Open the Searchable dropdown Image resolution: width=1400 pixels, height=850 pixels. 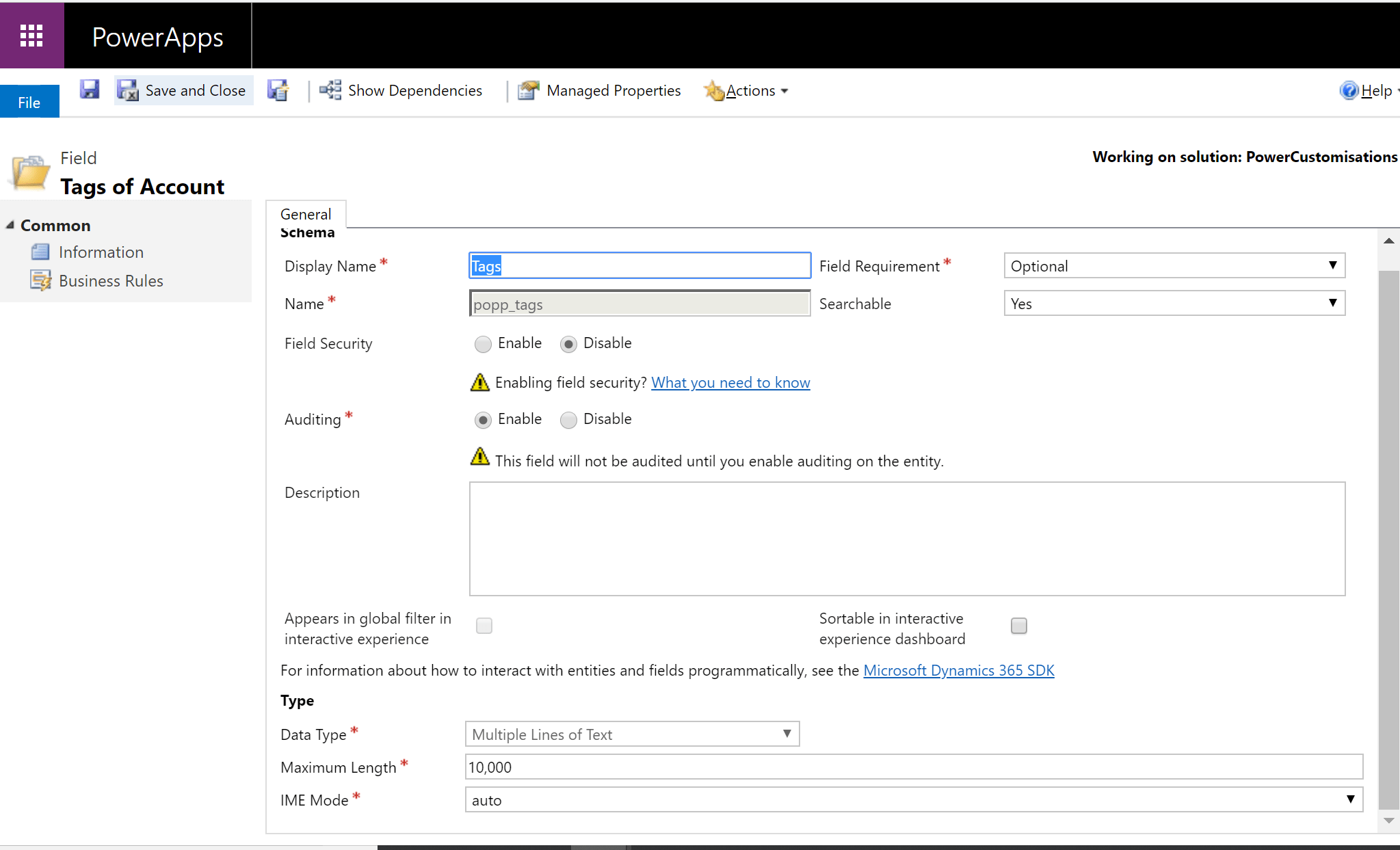click(1174, 303)
